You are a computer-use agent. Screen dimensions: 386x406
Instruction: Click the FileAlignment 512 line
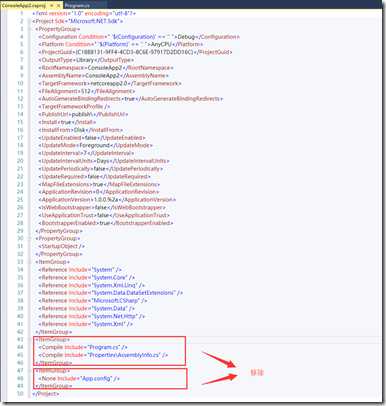pos(87,91)
